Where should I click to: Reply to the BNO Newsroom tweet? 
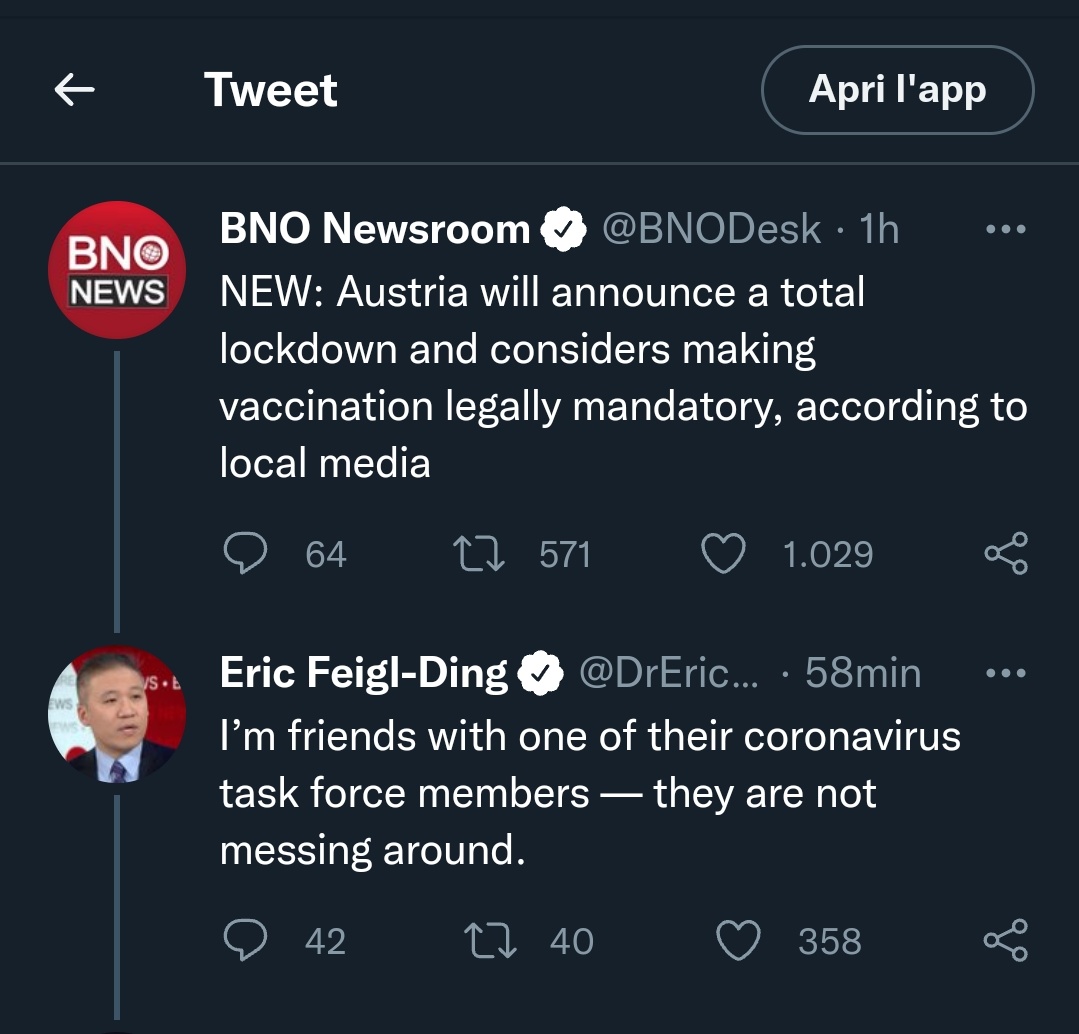(244, 554)
